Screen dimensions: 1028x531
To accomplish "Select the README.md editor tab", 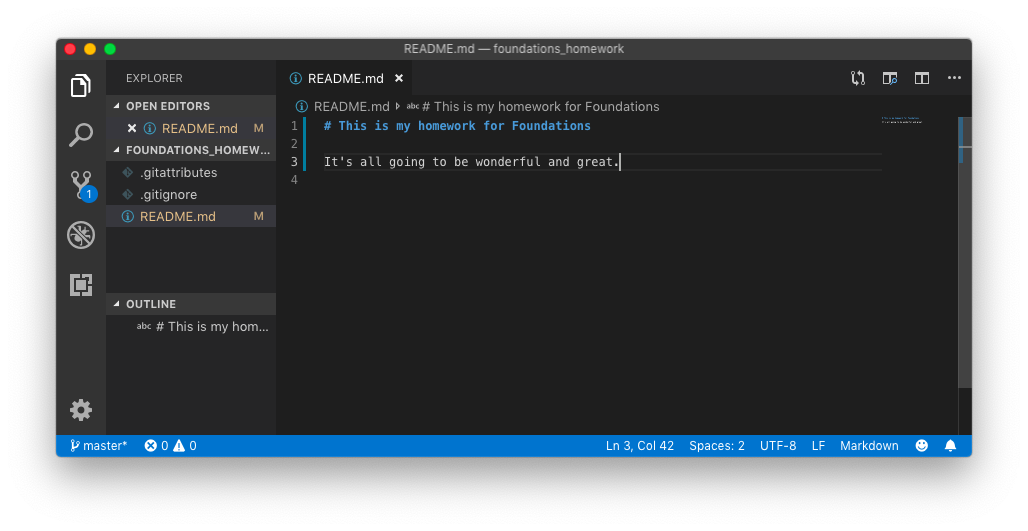I will pos(346,79).
